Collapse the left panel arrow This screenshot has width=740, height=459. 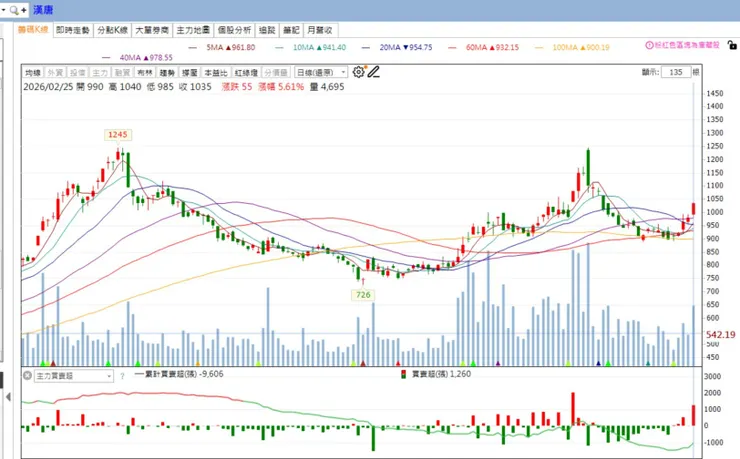(x=8, y=397)
